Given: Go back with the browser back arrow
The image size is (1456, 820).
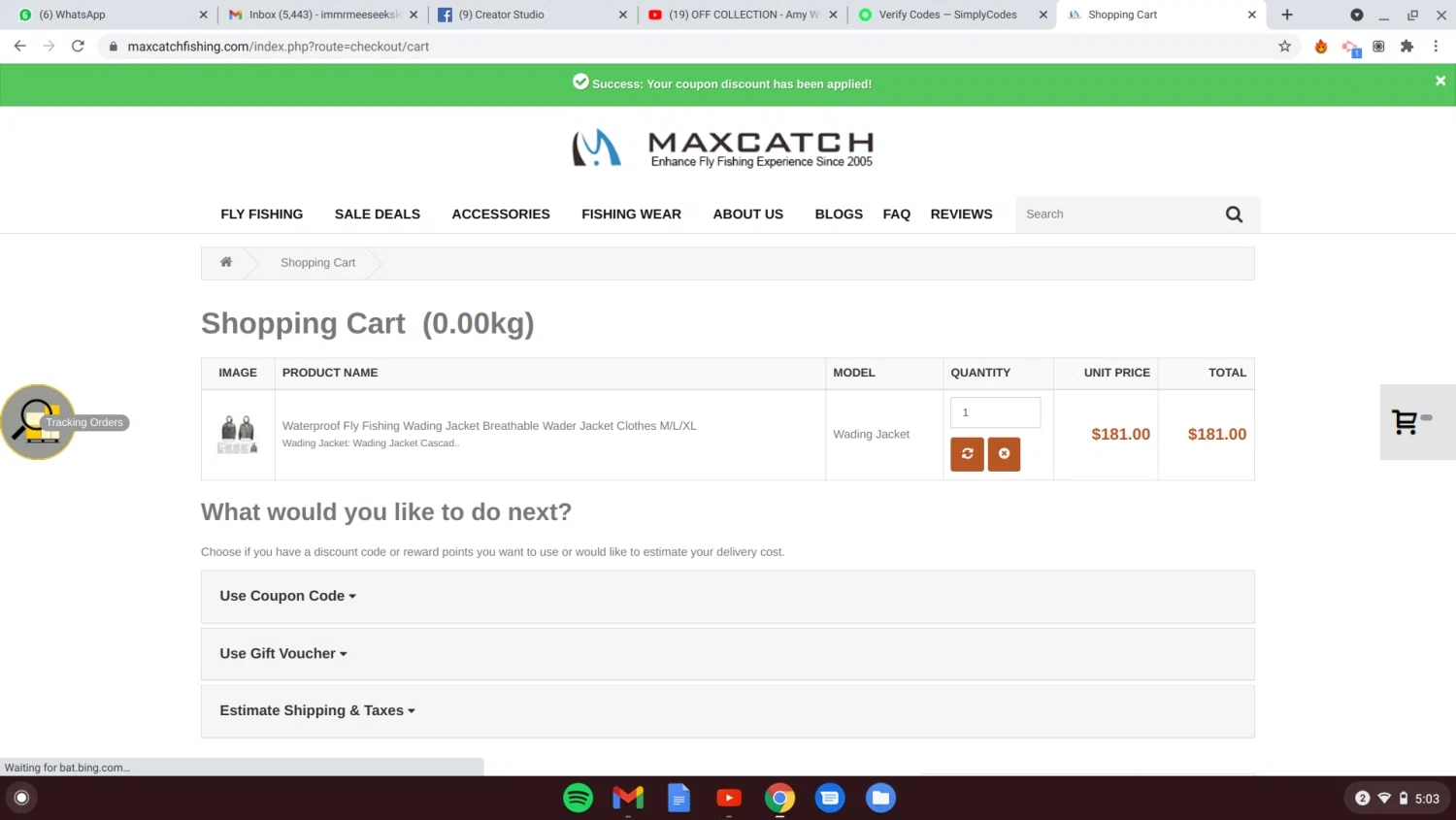Looking at the screenshot, I should (x=19, y=47).
